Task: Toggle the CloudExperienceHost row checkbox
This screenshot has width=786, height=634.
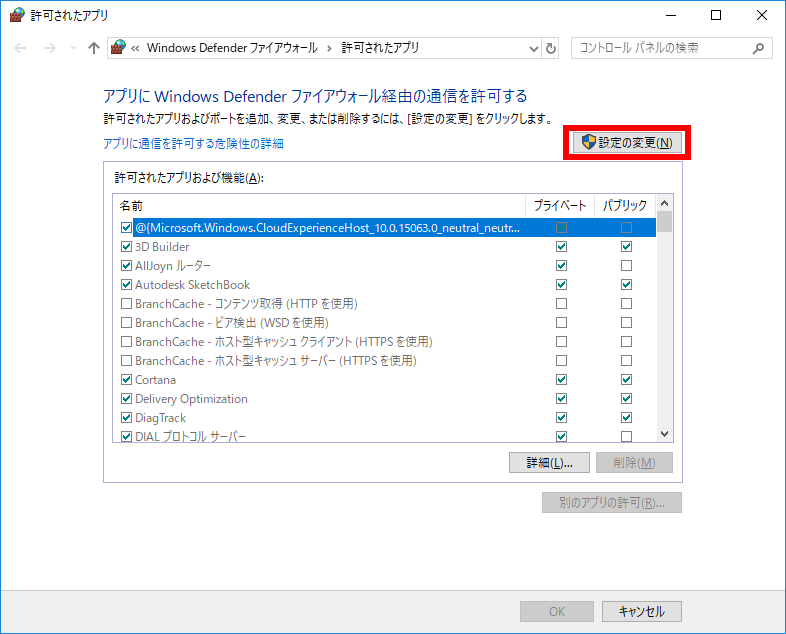Action: click(x=126, y=228)
